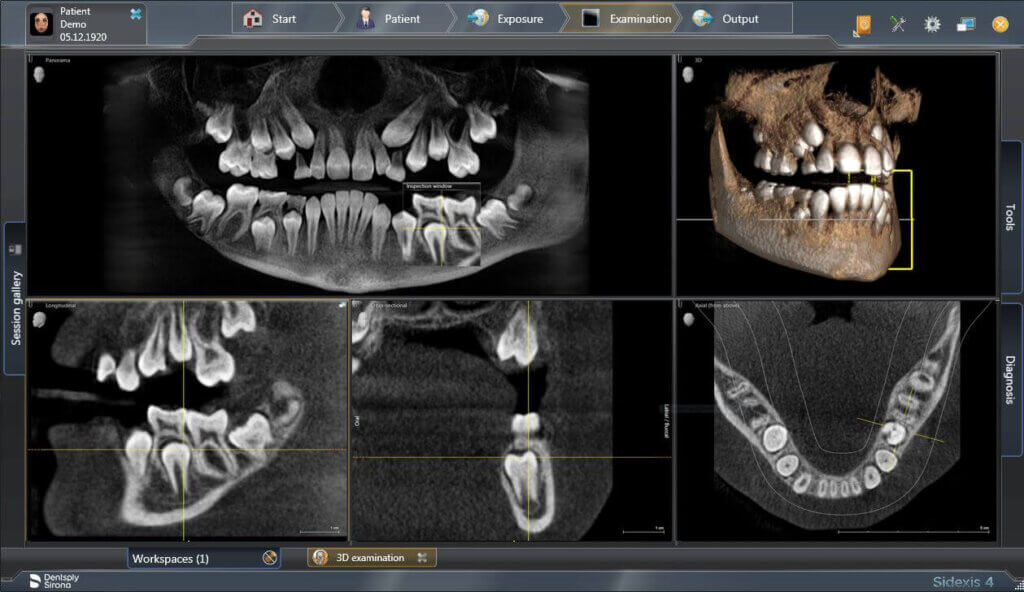Click the skull icon on 3D examination tab
This screenshot has width=1024, height=592.
[x=320, y=557]
